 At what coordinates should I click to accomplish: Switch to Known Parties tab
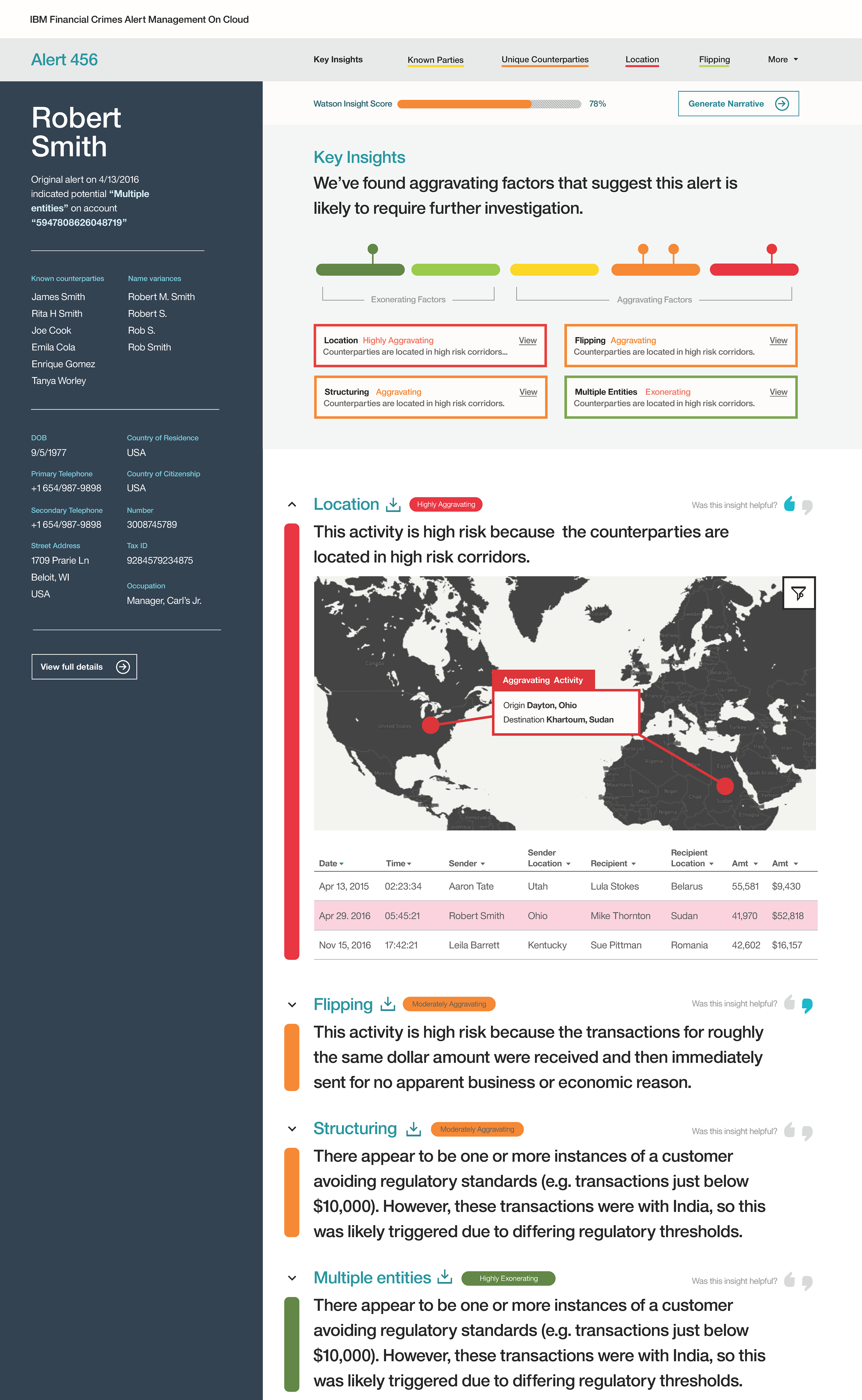(435, 60)
